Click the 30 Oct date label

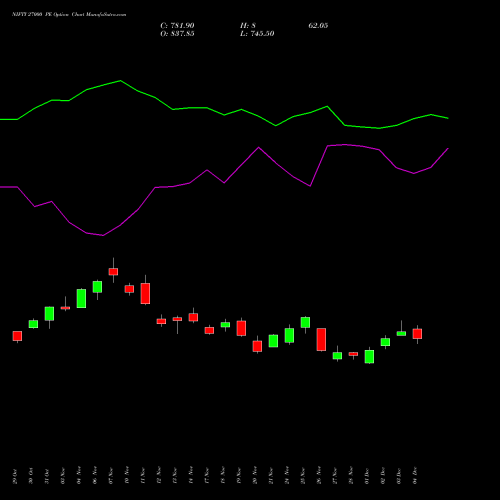pyautogui.click(x=31, y=476)
